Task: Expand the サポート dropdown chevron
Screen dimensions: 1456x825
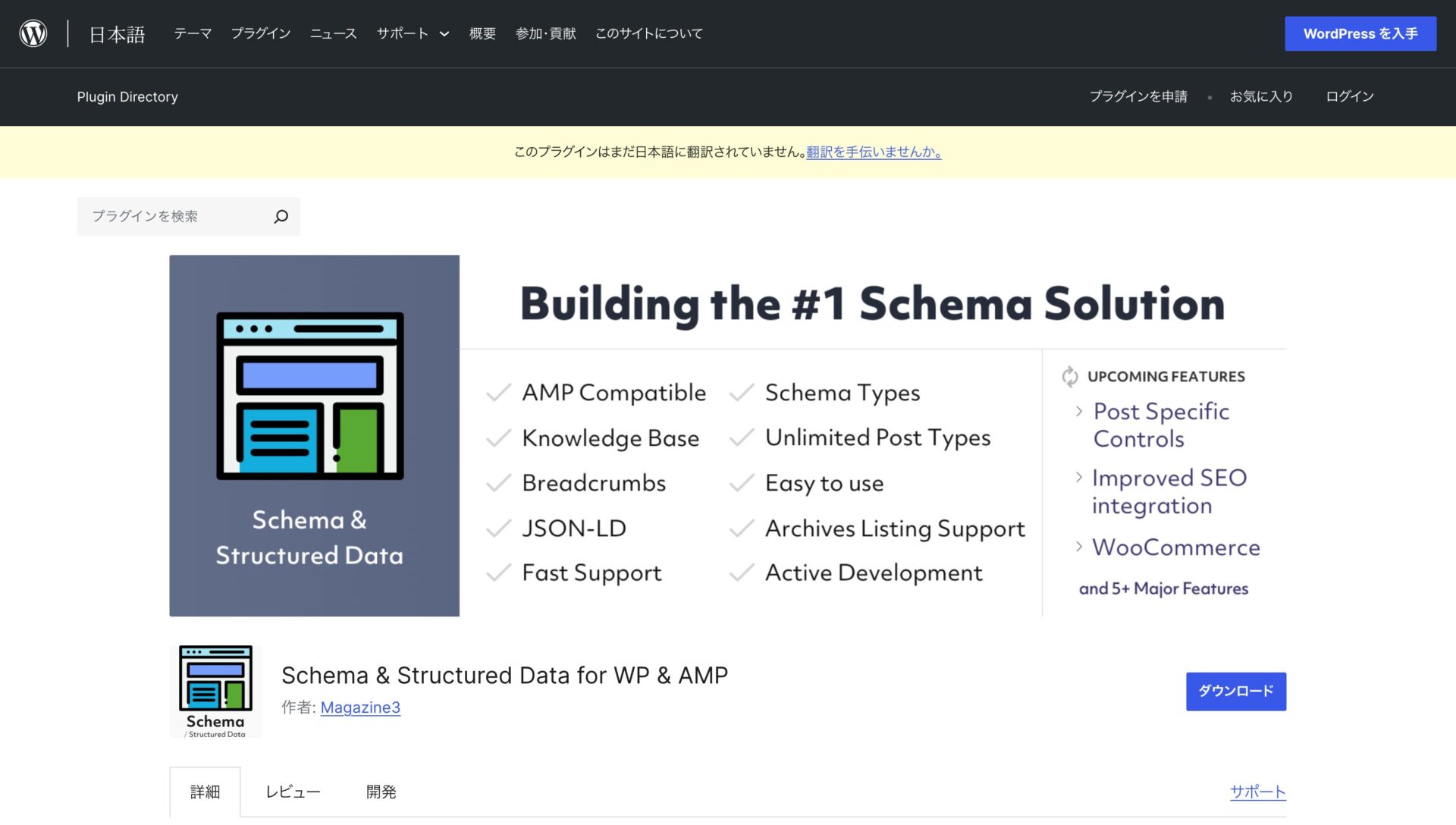Action: coord(444,33)
